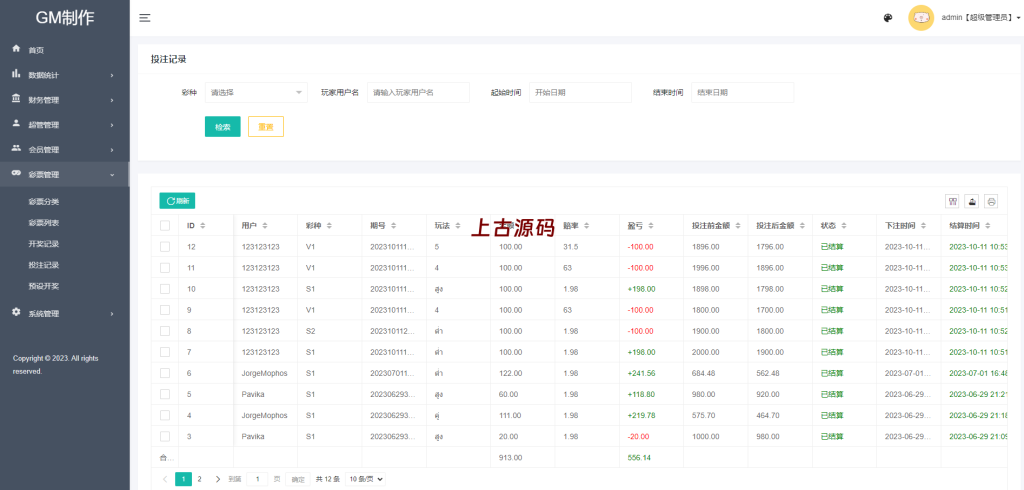Screen dimensions: 1024x490
Task: Expand the 数据统计 menu arrow
Action: [112, 75]
